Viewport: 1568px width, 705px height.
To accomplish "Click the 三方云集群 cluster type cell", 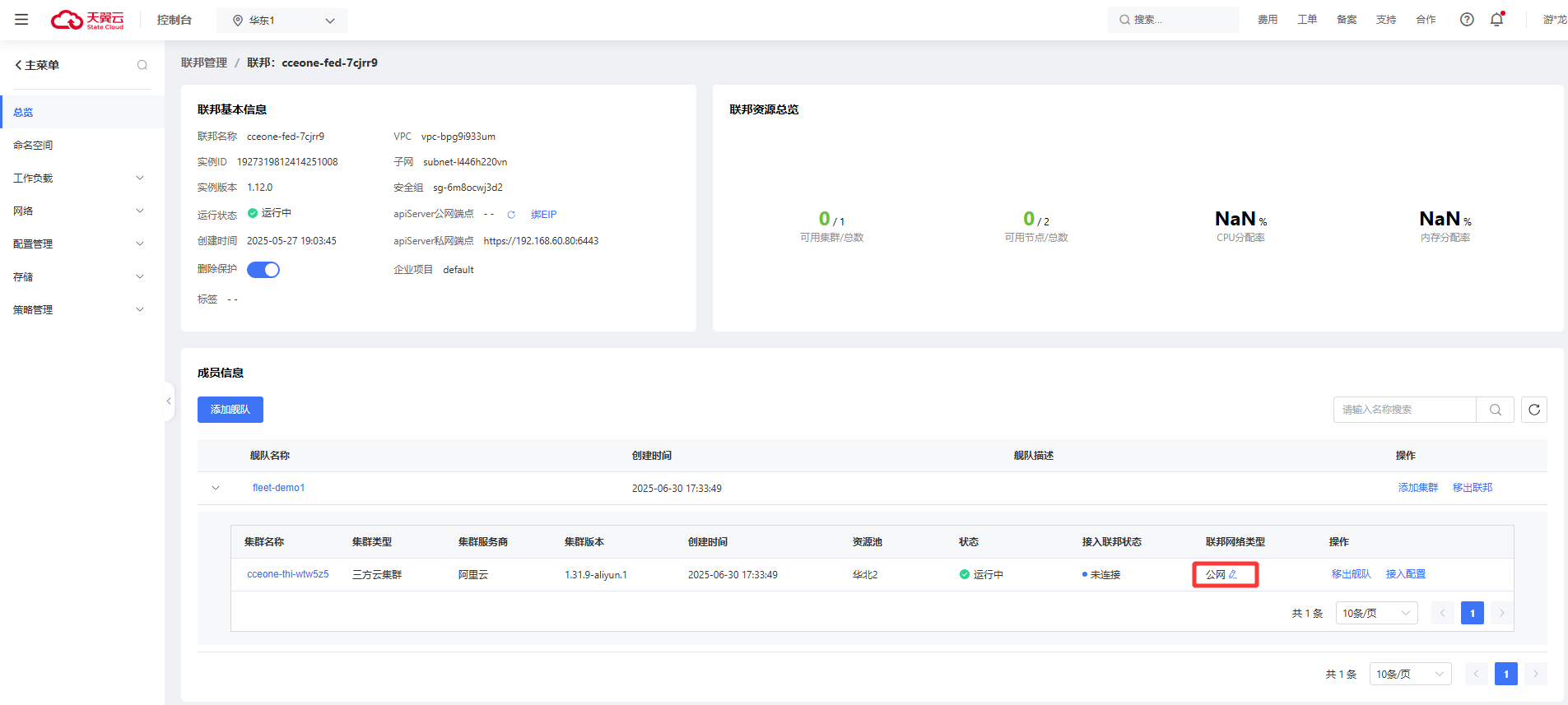I will (377, 575).
